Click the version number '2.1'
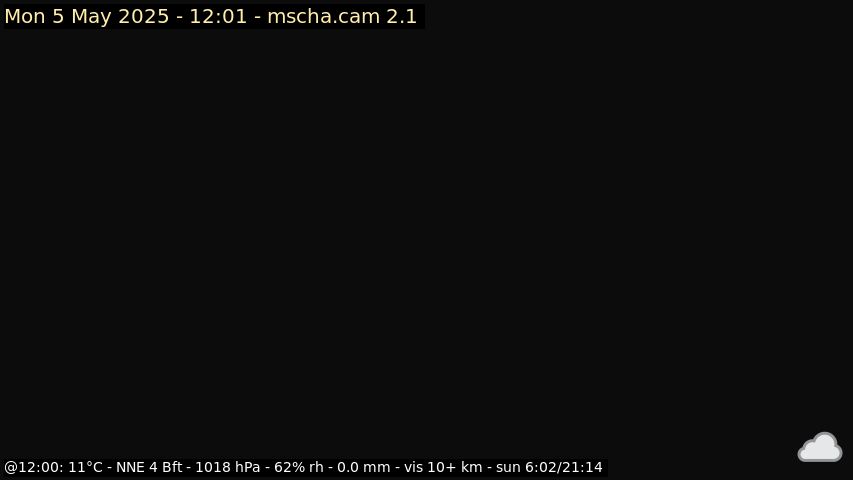853x480 pixels. pyautogui.click(x=401, y=16)
